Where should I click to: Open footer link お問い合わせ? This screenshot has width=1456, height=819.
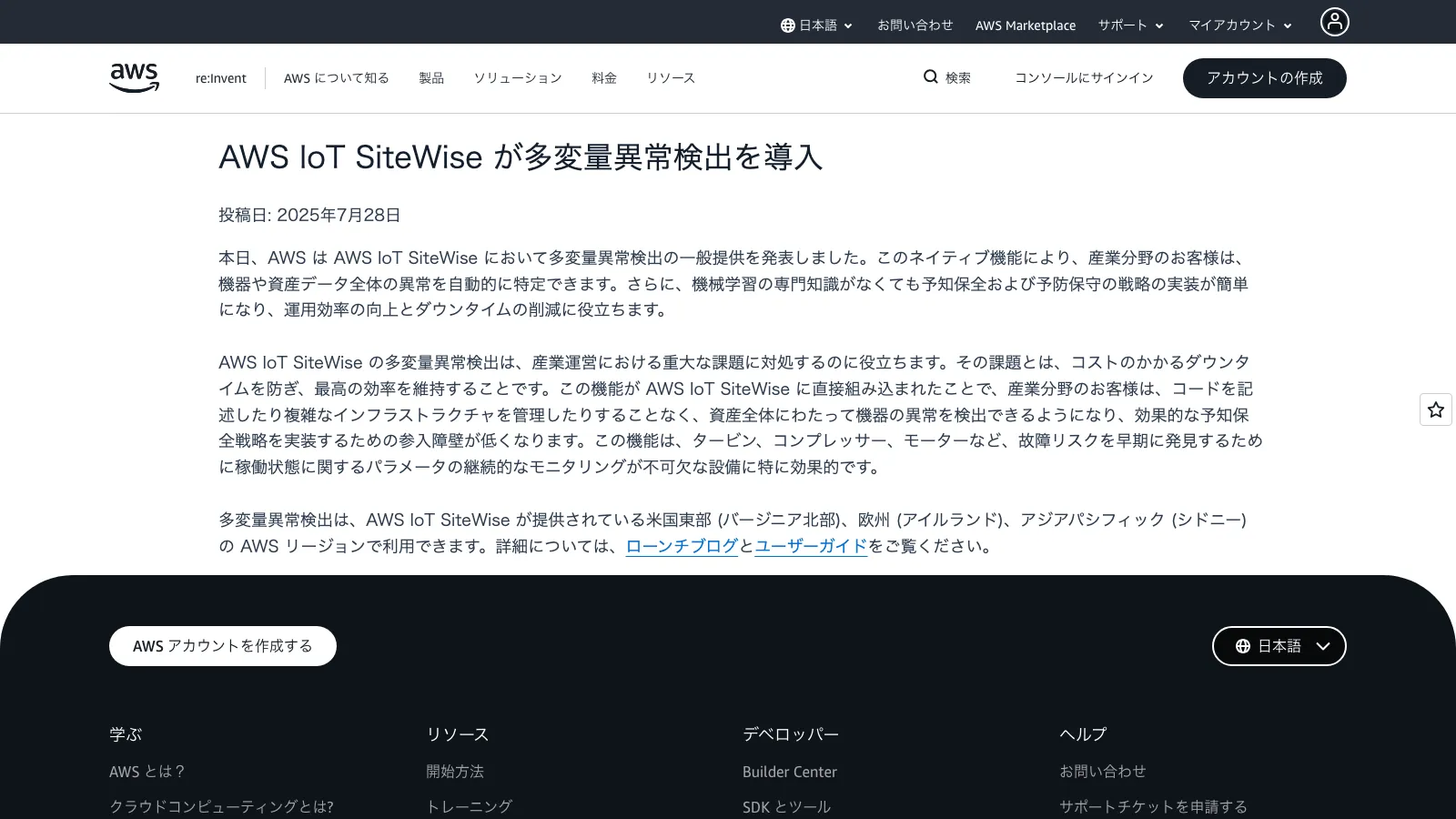(x=1103, y=772)
